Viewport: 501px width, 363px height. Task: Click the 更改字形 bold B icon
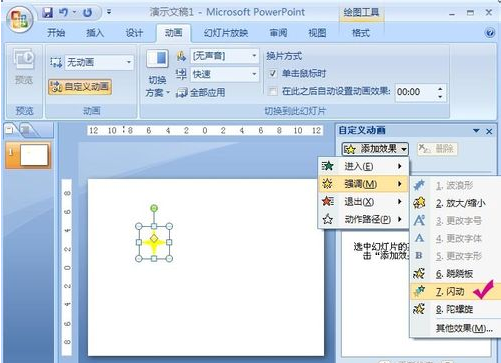click(419, 256)
